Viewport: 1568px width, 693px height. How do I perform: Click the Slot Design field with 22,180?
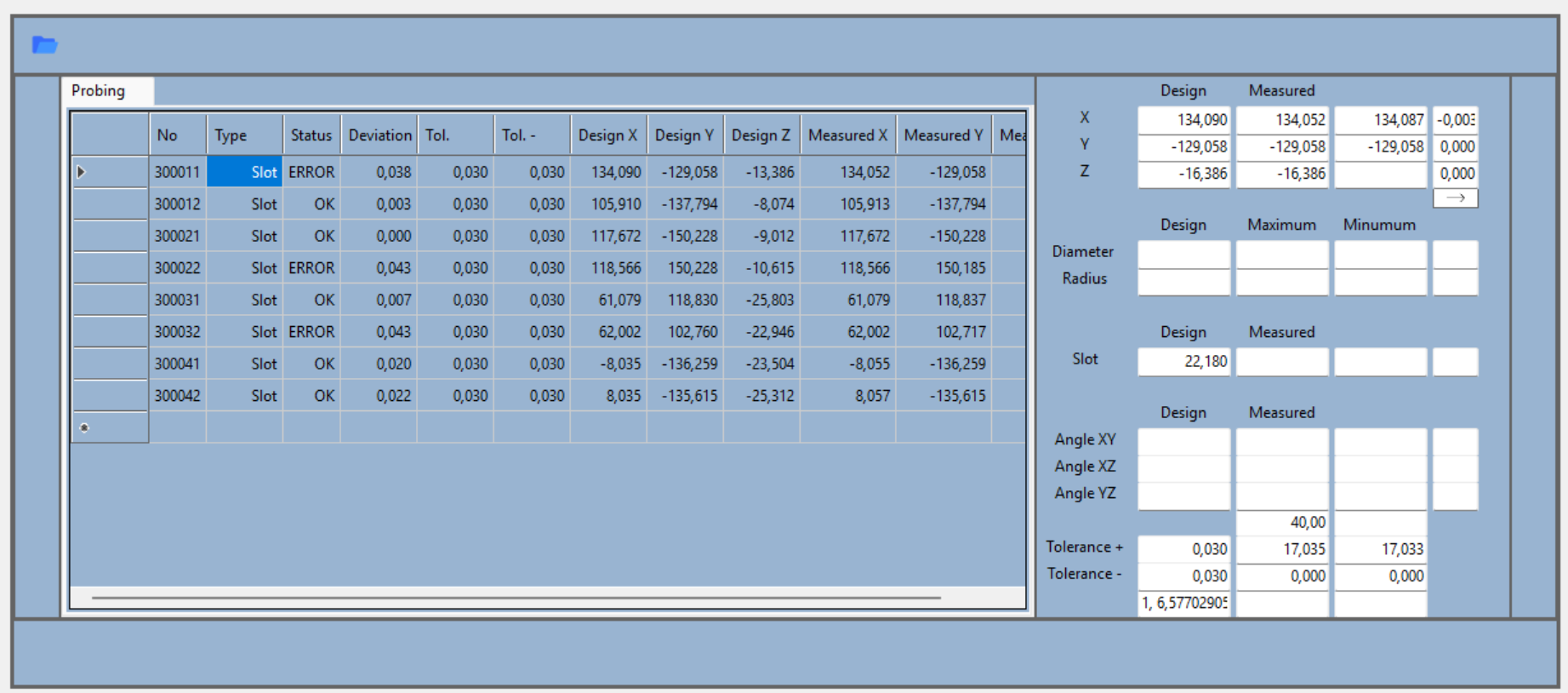(1183, 362)
